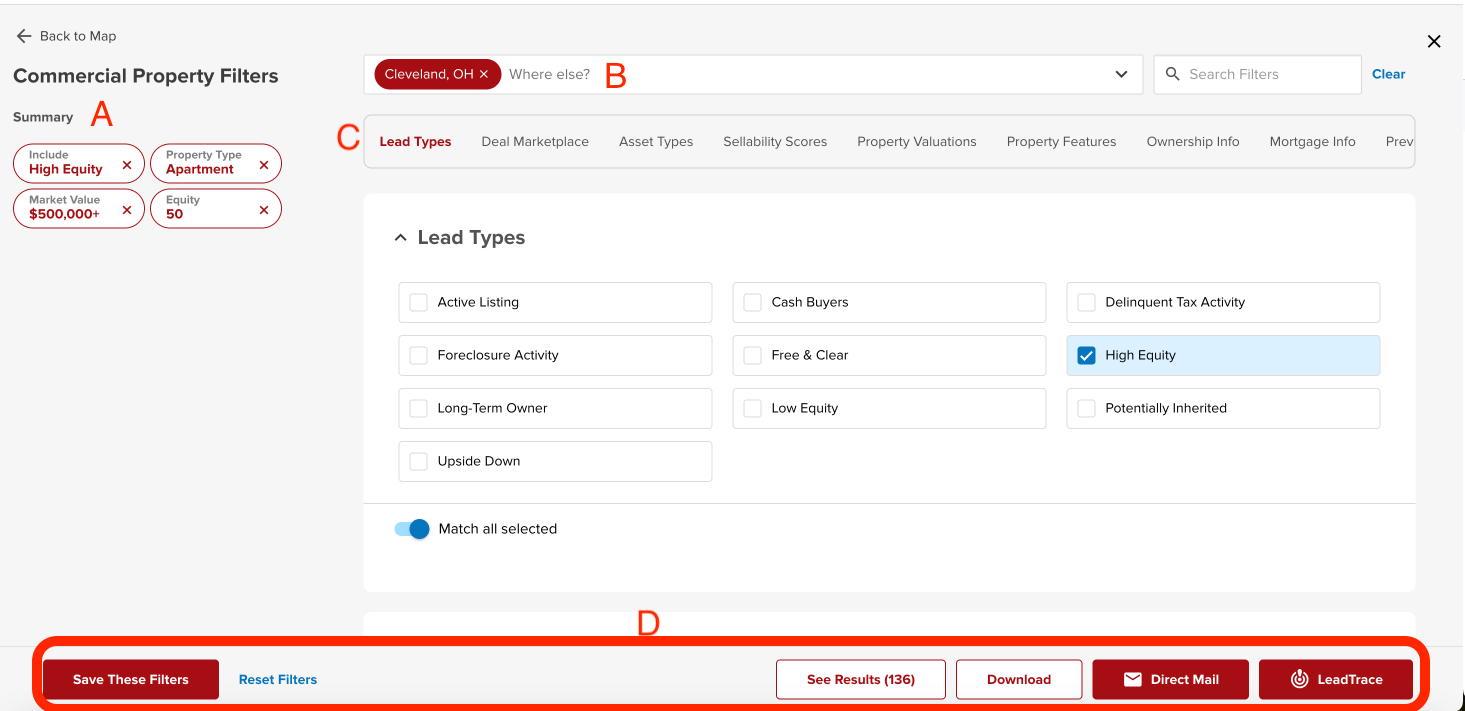Viewport: 1465px width, 711px height.
Task: Remove the Apartment property type chip
Action: point(264,165)
